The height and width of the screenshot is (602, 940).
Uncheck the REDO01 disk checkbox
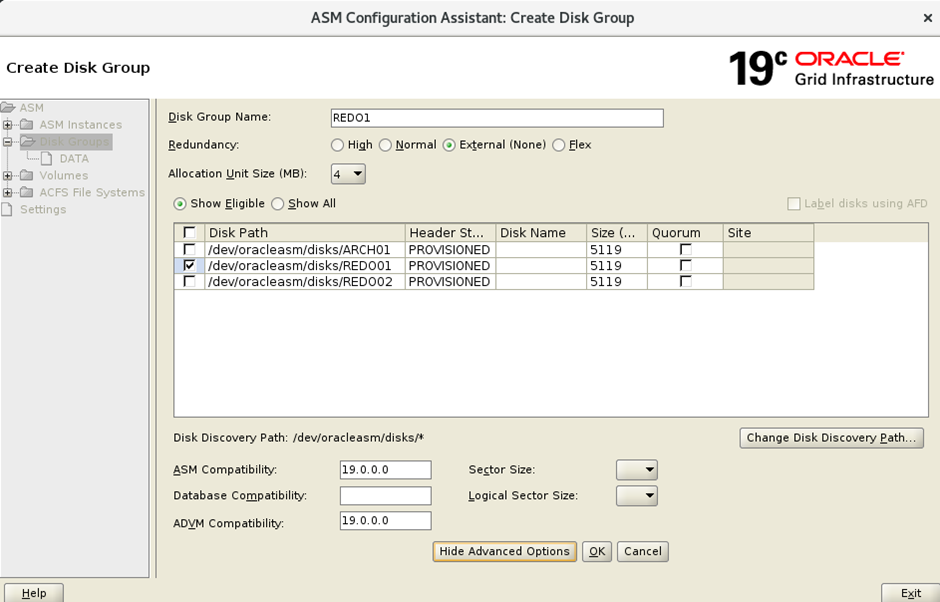pyautogui.click(x=189, y=265)
